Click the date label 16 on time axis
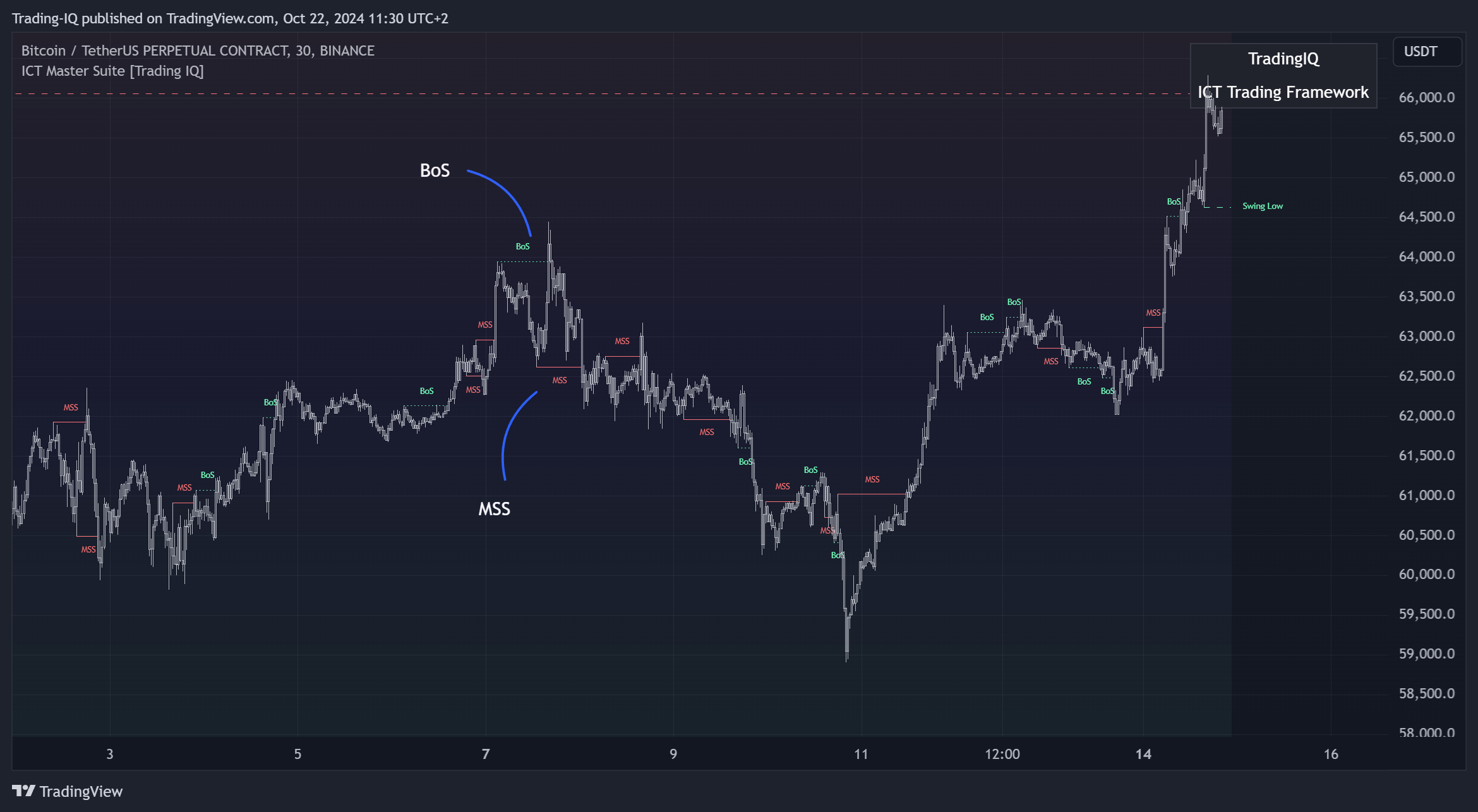Viewport: 1478px width, 812px height. click(x=1331, y=754)
